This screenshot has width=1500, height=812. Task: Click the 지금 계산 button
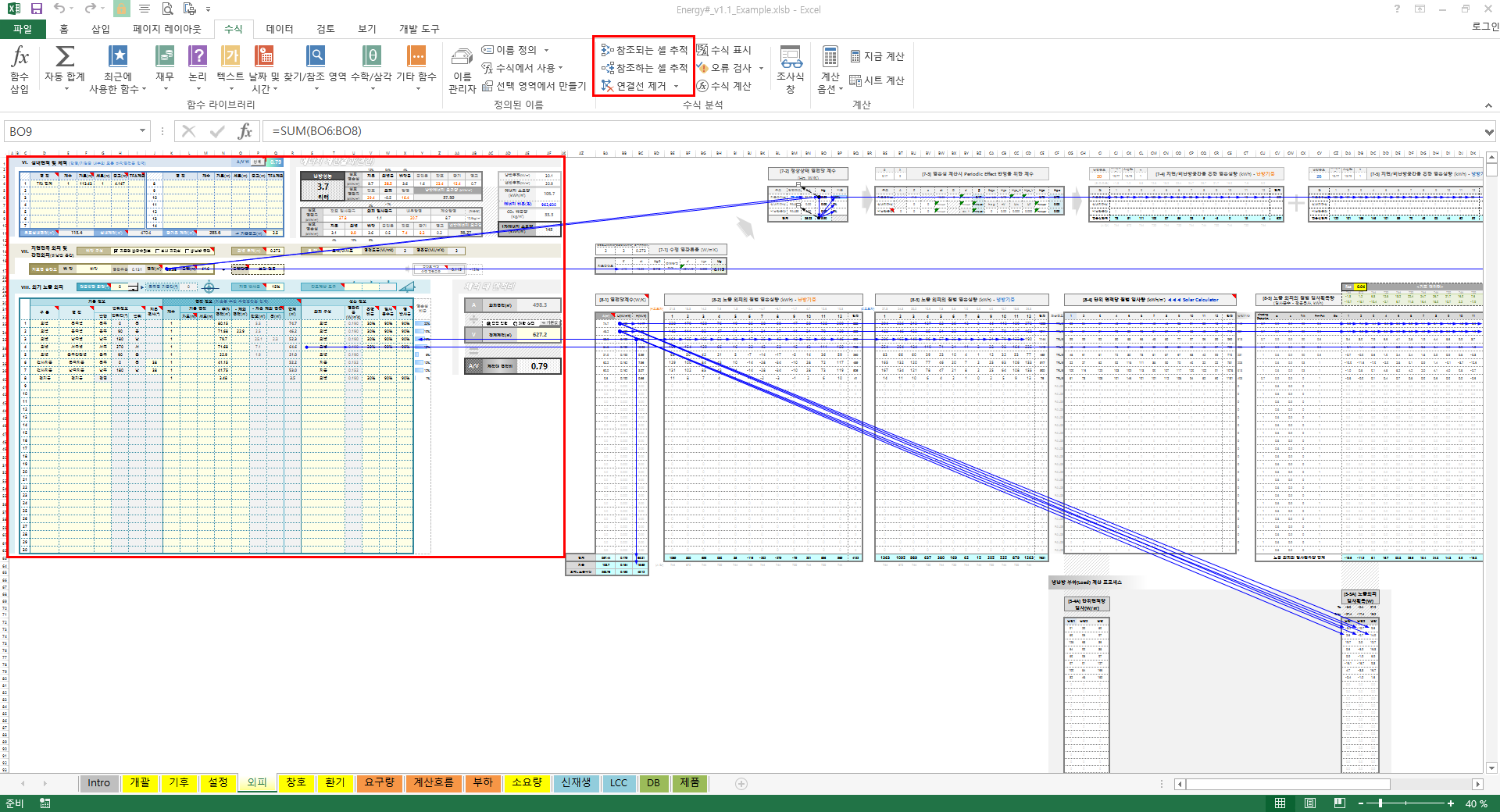point(877,56)
